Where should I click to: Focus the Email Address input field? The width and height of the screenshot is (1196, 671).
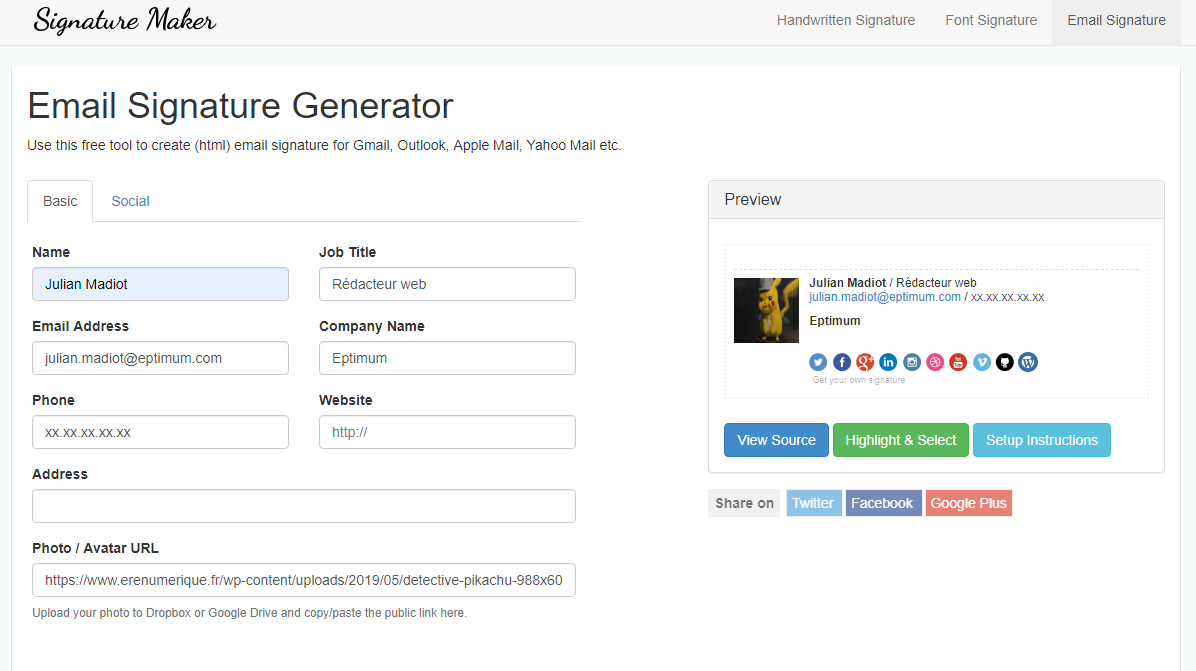point(160,358)
